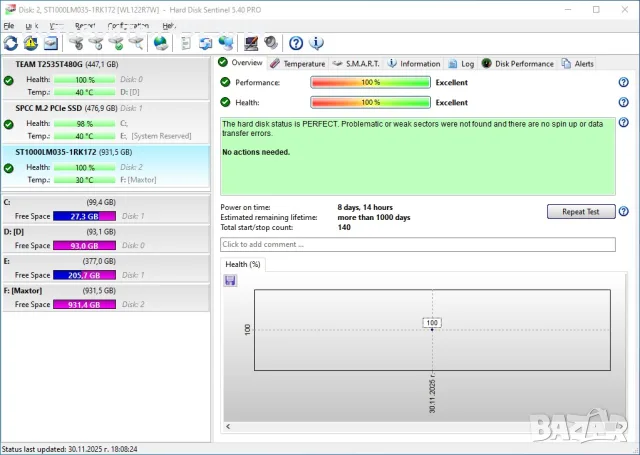The height and width of the screenshot is (455, 640).
Task: Select the TEAM T253ST480G disk header
Action: pyautogui.click(x=67, y=64)
